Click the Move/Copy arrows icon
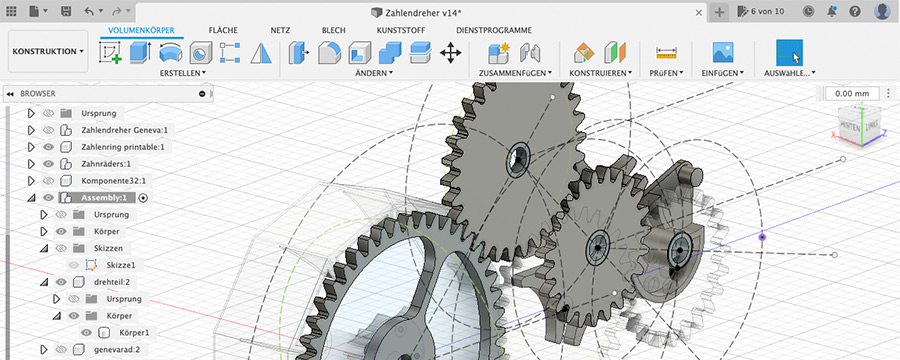Screen dimensions: 900x360 [451, 53]
